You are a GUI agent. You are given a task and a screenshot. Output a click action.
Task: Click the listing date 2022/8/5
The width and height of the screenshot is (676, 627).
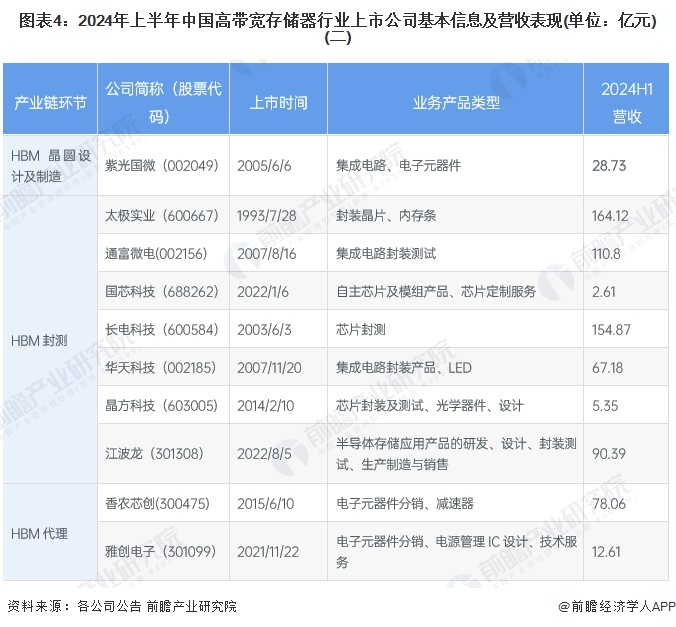point(264,453)
